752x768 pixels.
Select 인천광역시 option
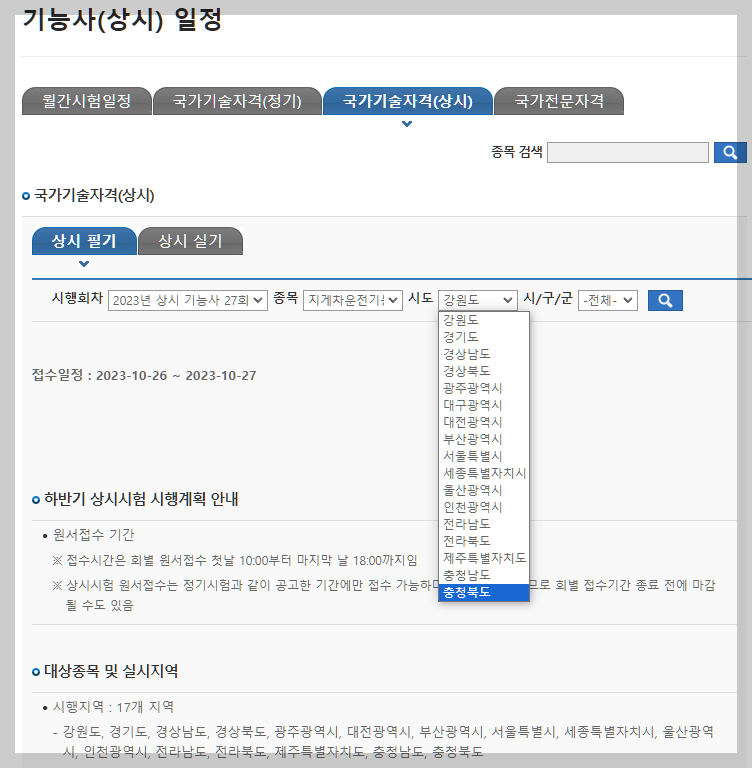pos(484,507)
